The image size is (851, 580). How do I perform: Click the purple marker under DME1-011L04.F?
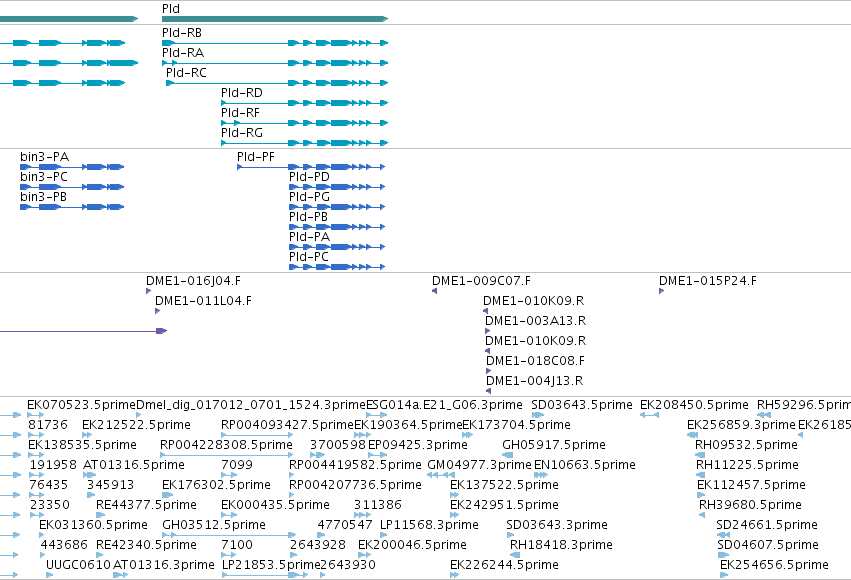click(157, 311)
